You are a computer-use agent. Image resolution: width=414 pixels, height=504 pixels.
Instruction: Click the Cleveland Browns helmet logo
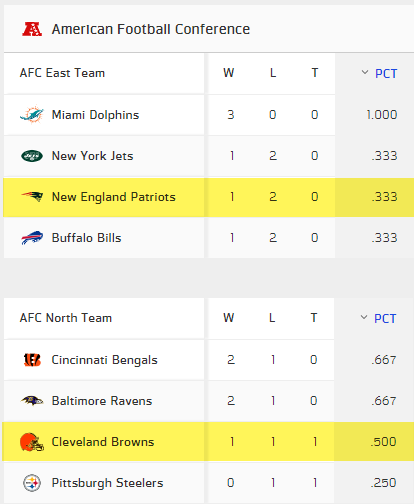[32, 442]
